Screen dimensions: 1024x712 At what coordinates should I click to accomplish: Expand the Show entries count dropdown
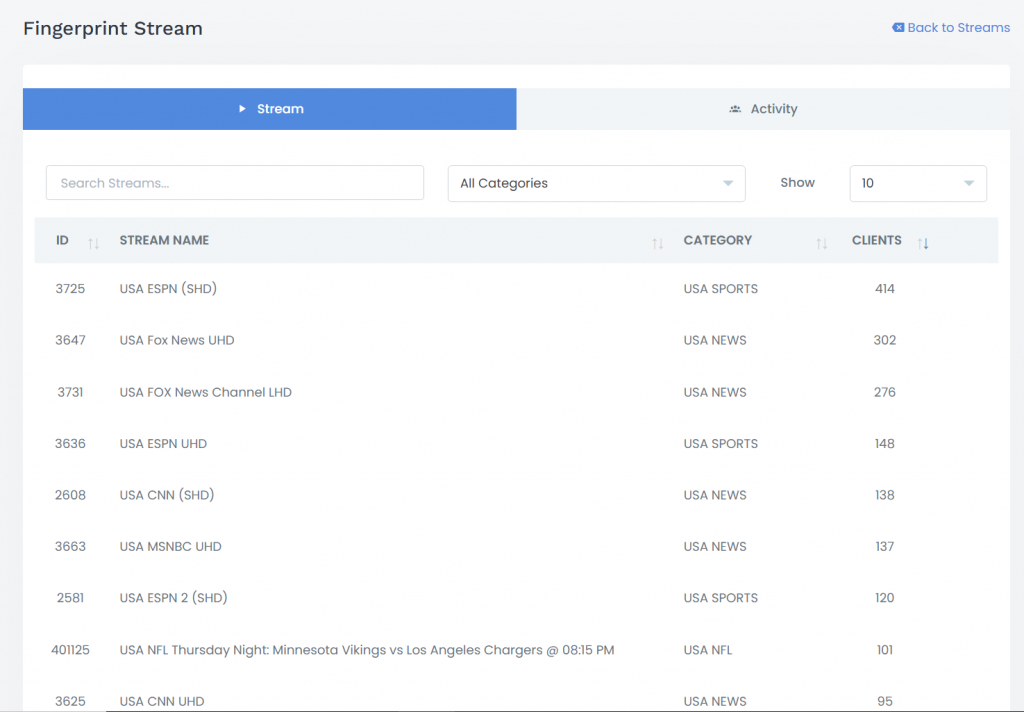click(917, 184)
